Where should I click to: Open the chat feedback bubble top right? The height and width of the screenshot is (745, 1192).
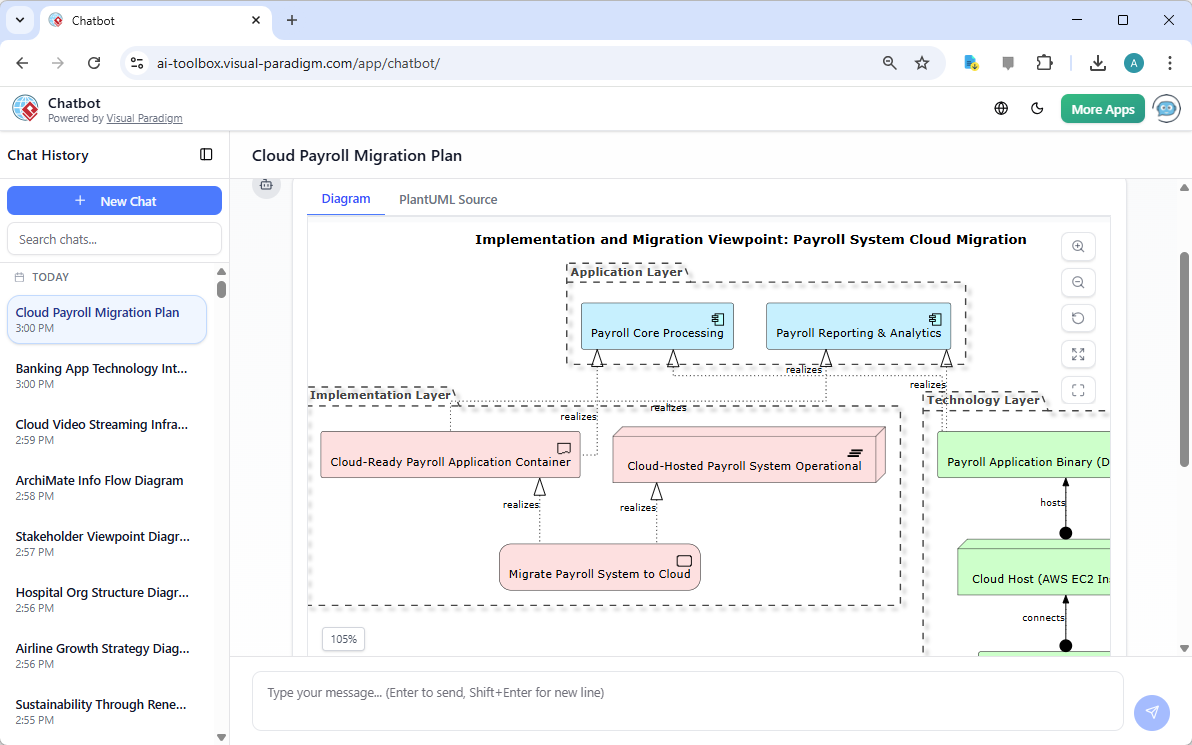pyautogui.click(x=1008, y=62)
